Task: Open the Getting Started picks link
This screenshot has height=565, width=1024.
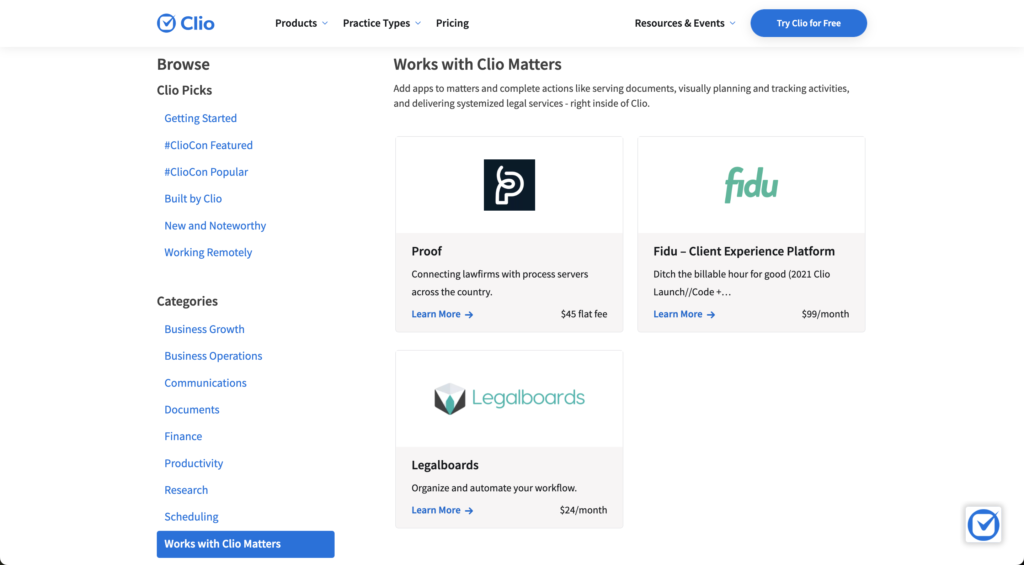Action: [x=200, y=118]
